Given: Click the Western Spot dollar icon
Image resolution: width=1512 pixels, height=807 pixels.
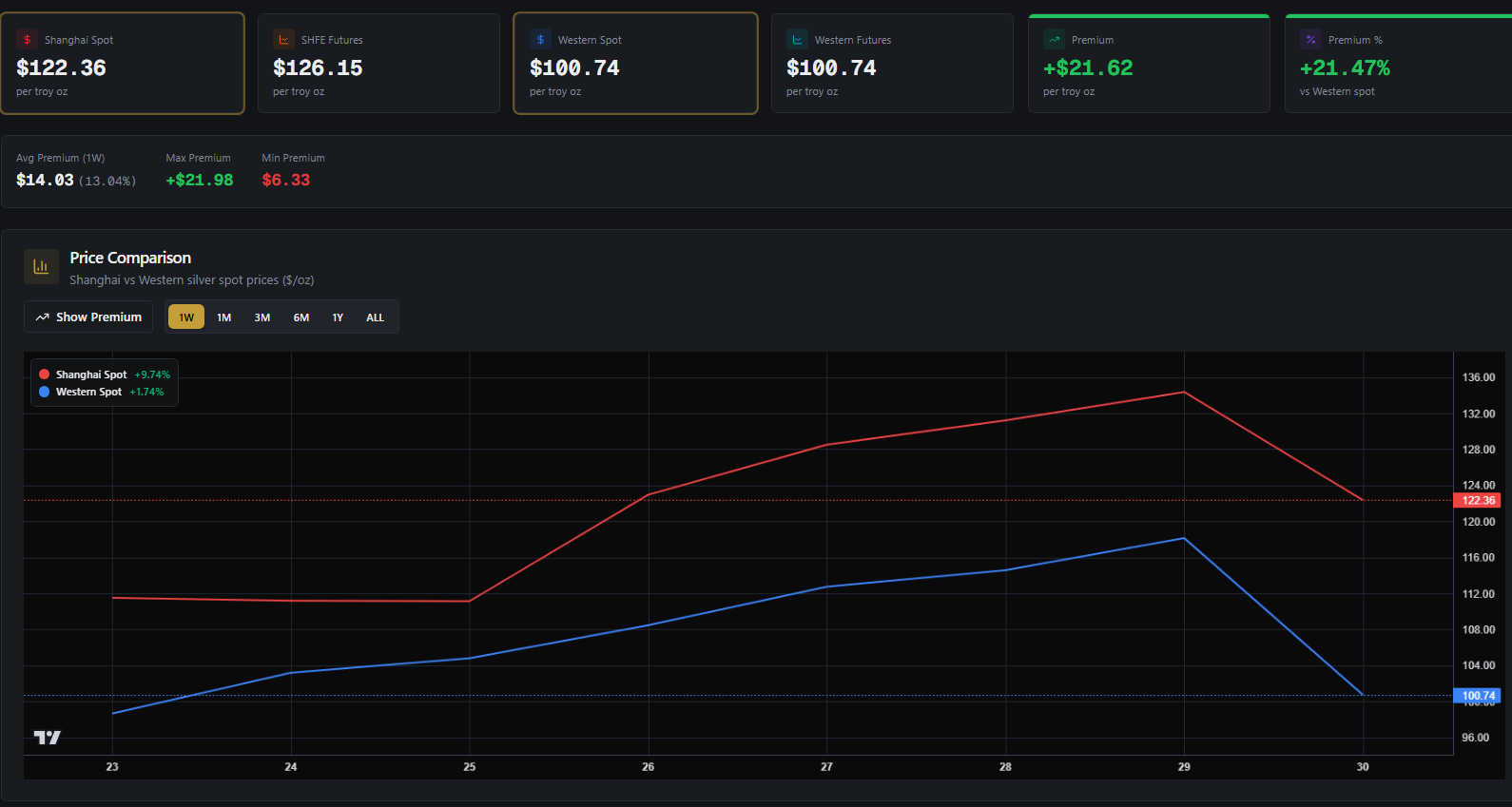Looking at the screenshot, I should point(540,40).
